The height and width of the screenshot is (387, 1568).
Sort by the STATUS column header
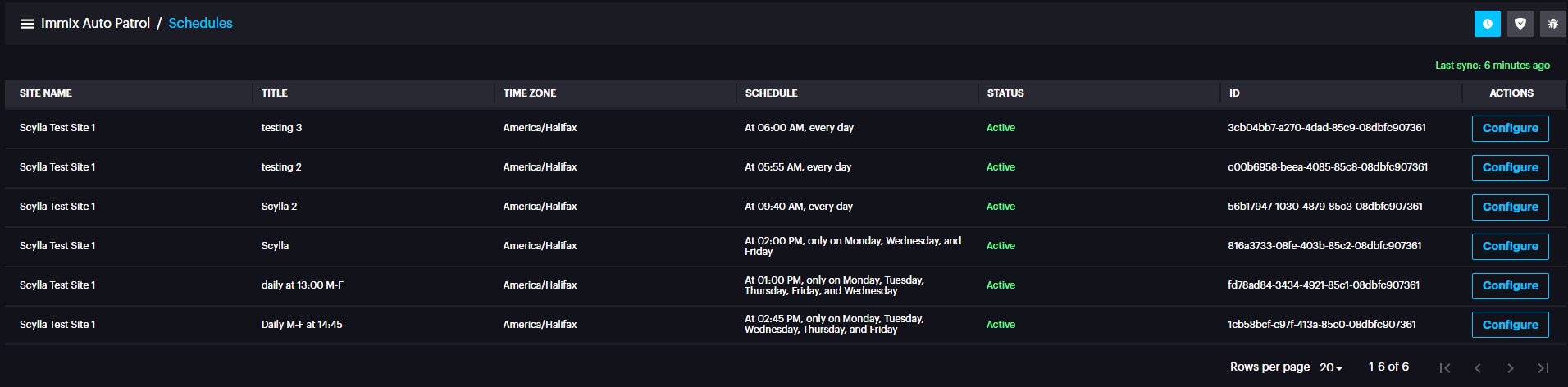tap(1005, 93)
